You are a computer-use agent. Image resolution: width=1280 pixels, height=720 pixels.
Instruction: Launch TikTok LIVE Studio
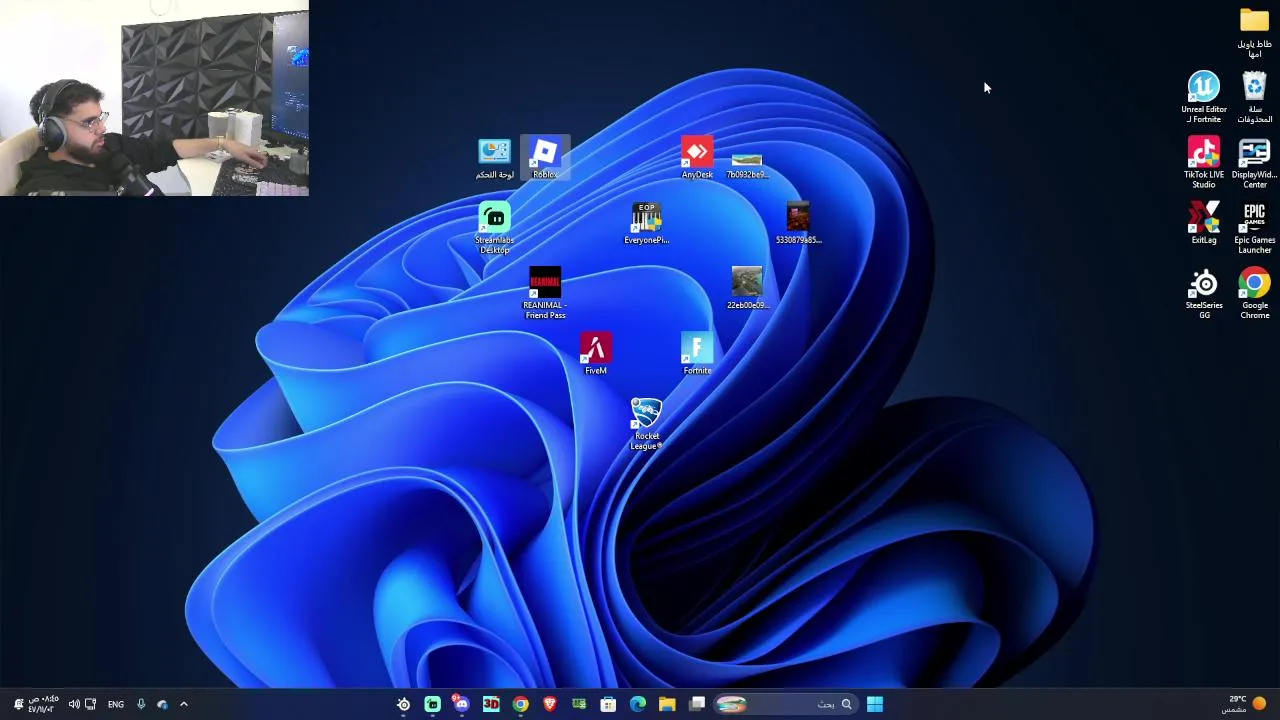[1204, 163]
